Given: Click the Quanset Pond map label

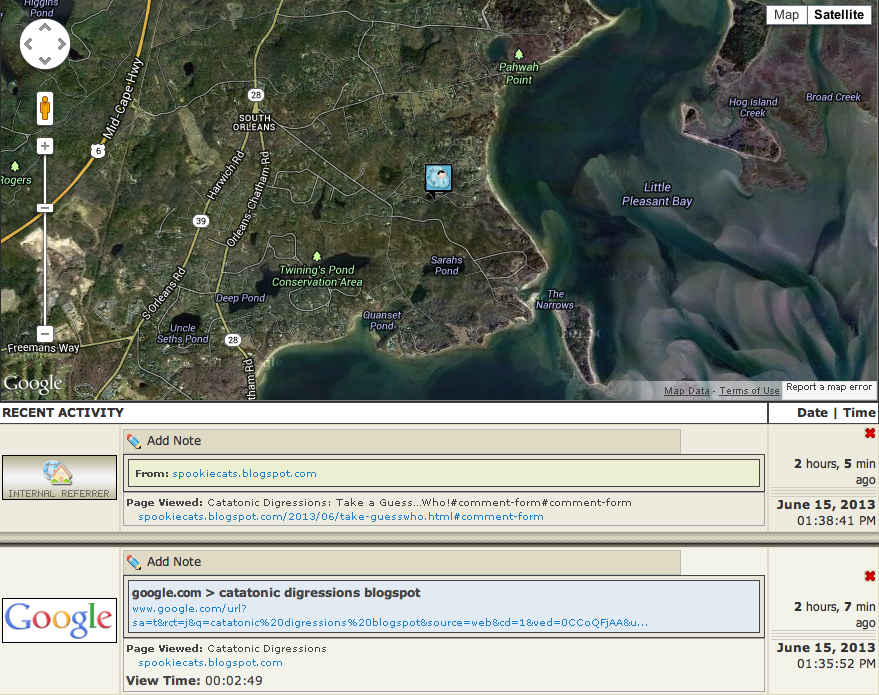Looking at the screenshot, I should (382, 320).
